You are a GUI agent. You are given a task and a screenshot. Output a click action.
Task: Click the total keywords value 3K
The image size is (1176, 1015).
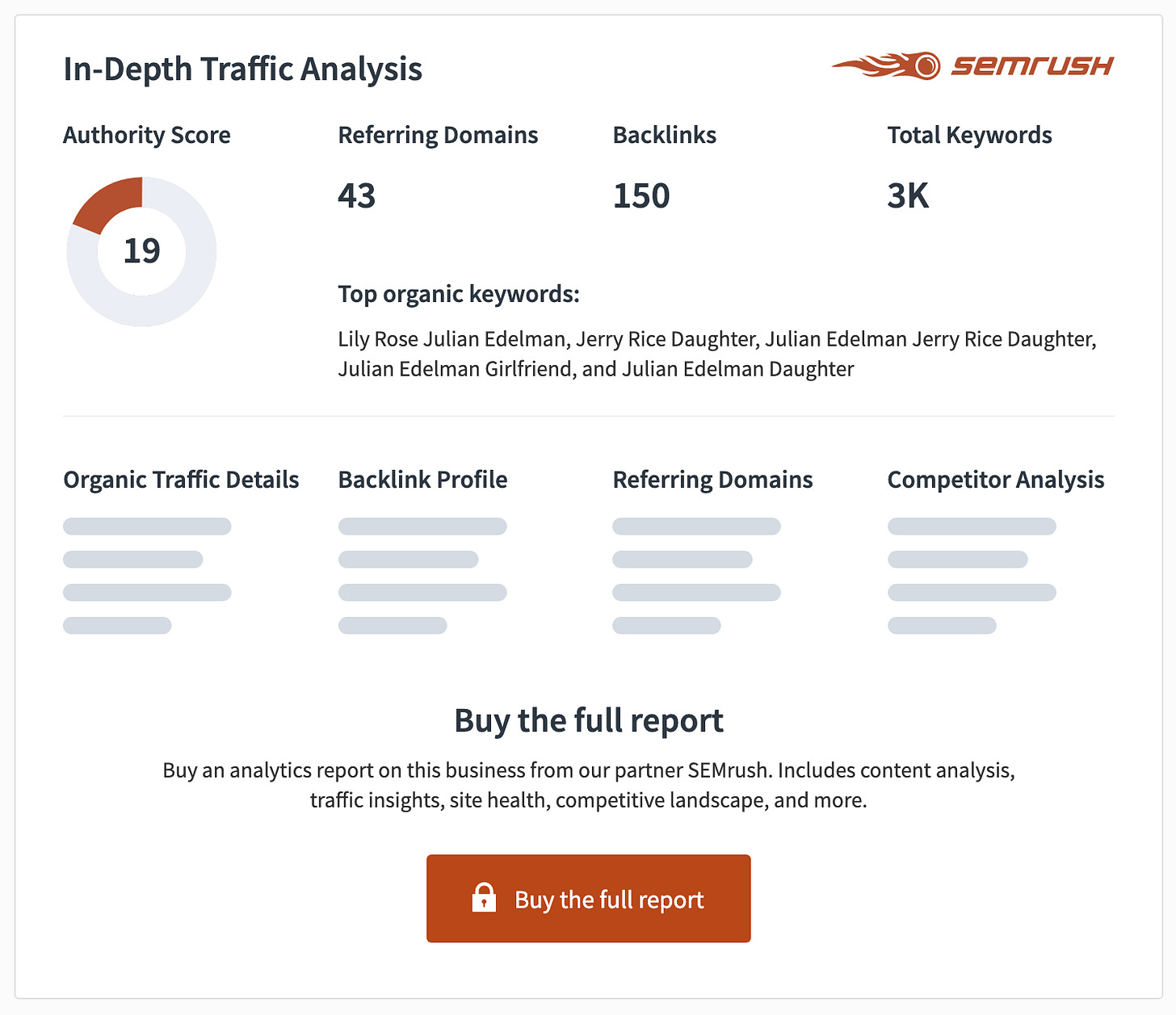point(908,196)
